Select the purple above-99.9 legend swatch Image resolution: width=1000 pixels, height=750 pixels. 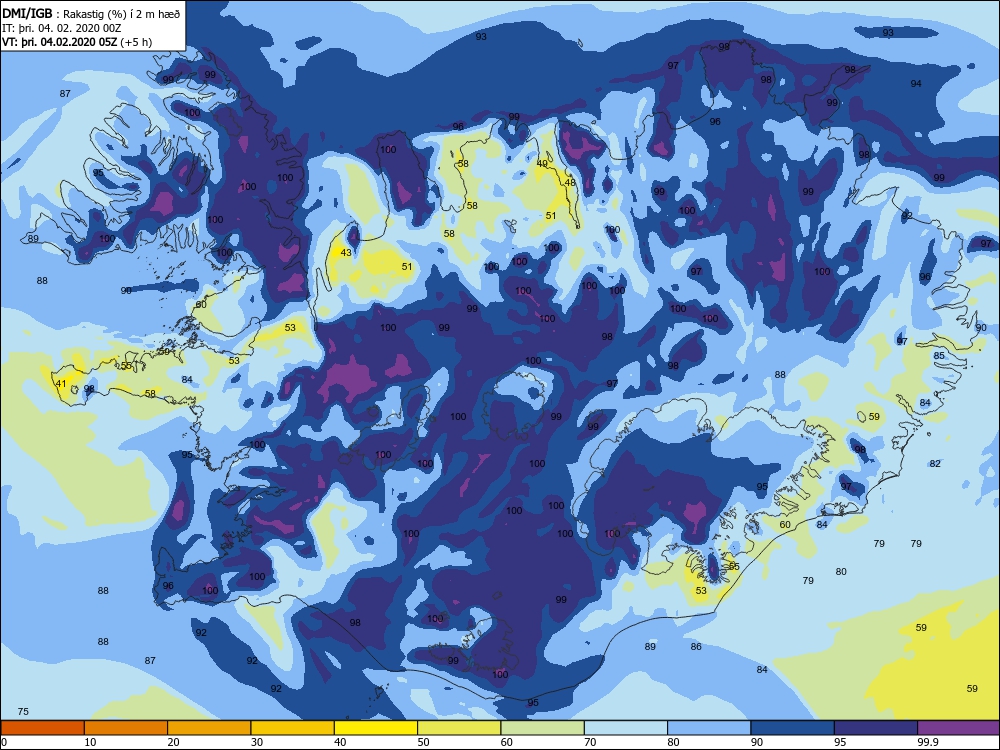point(959,728)
